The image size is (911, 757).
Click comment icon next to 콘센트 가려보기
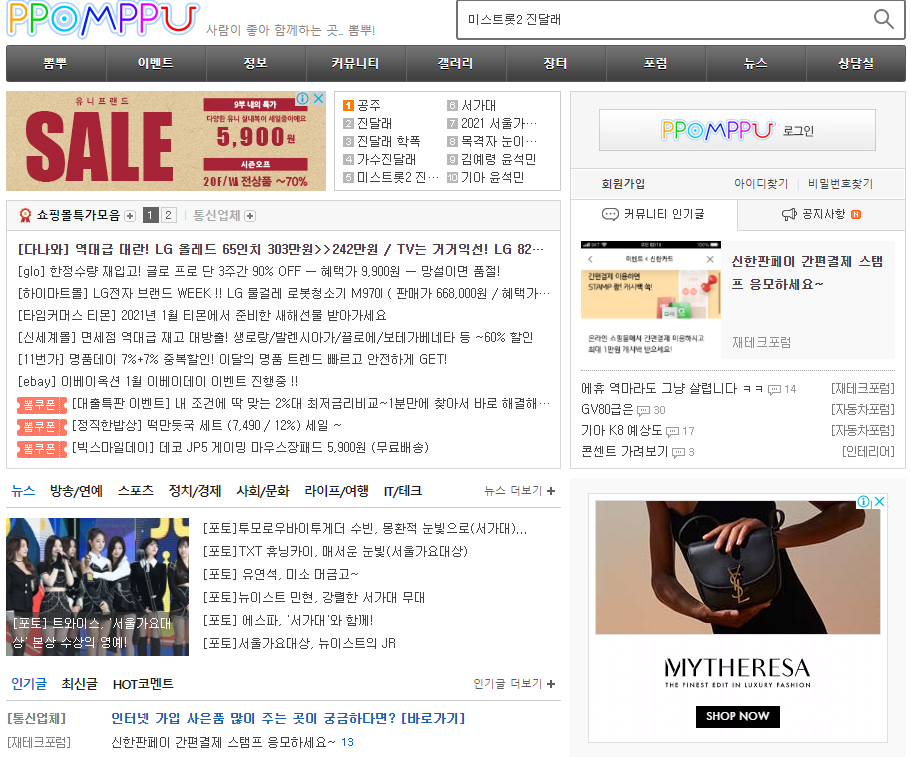679,453
